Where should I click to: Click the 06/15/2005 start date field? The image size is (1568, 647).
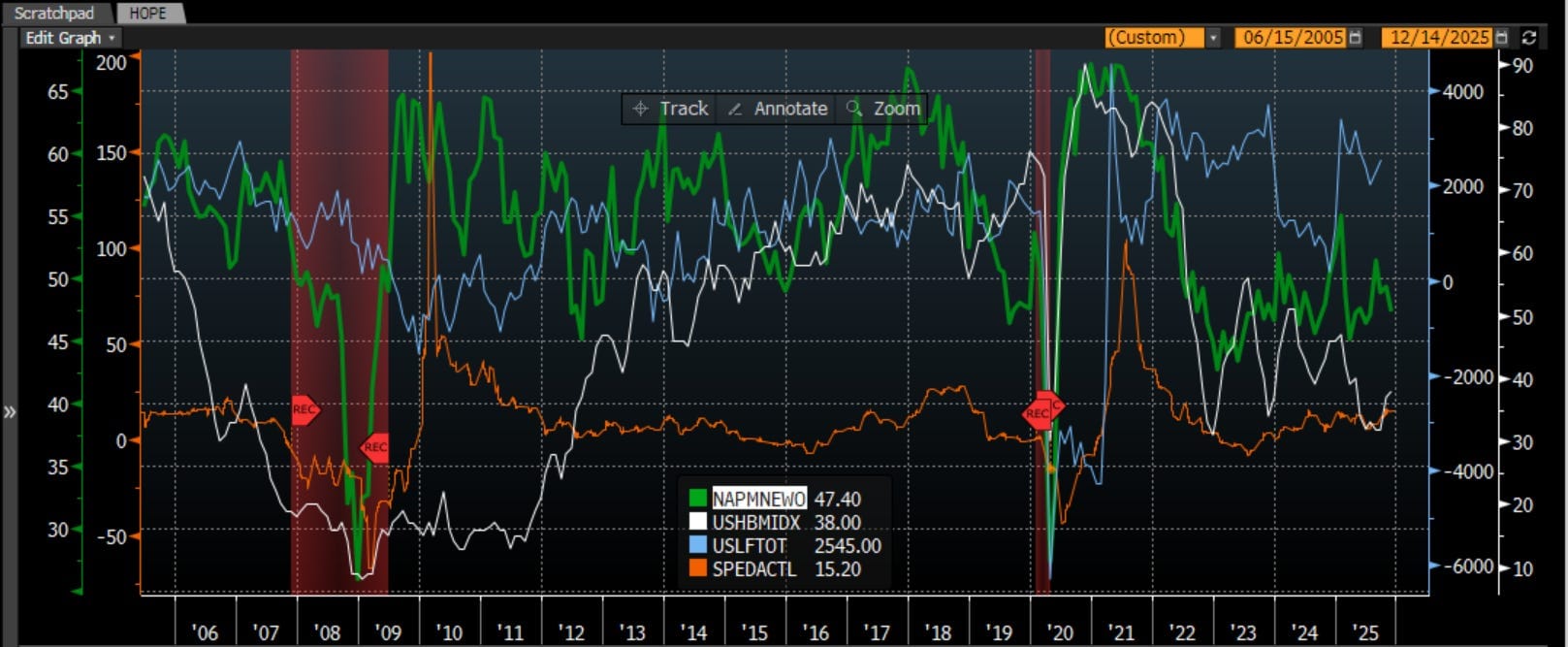(1292, 38)
